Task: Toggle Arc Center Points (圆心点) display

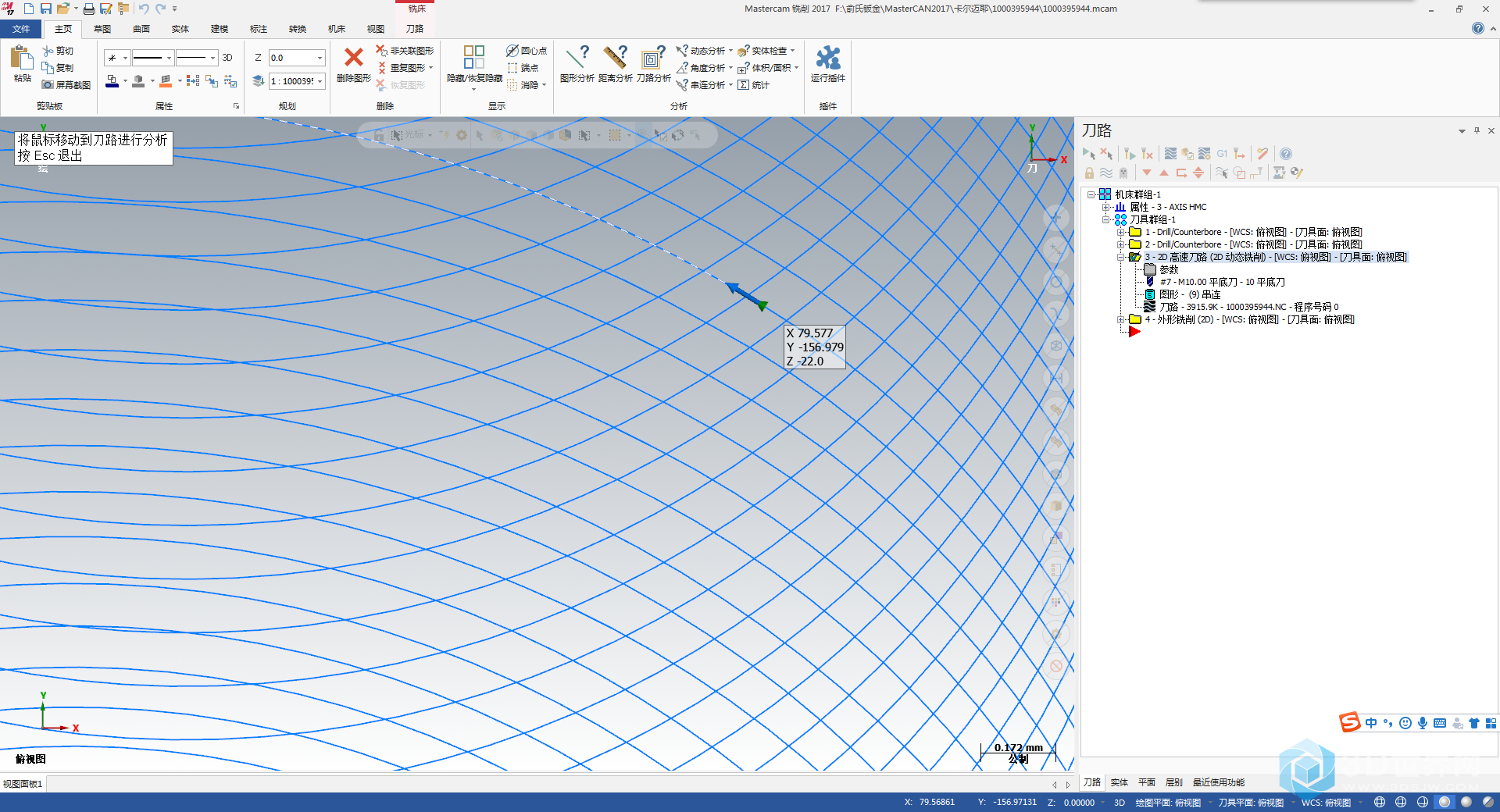Action: (x=527, y=51)
